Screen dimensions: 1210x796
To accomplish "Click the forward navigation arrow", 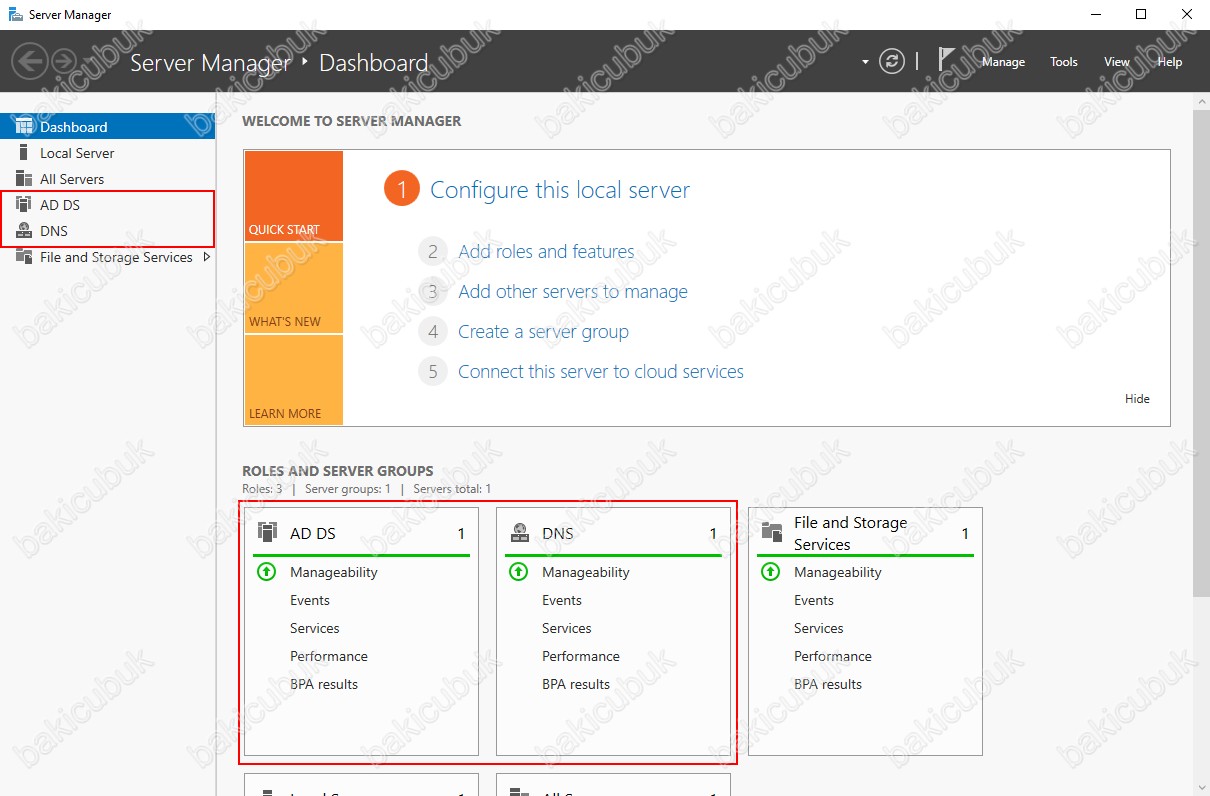I will pos(64,62).
